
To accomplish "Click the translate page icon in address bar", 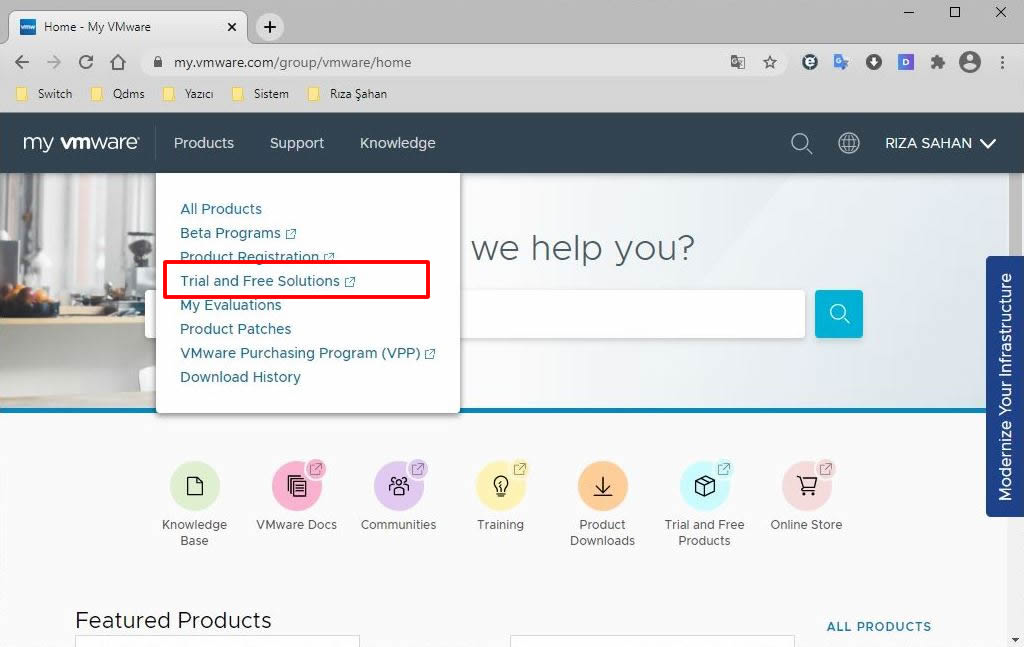I will 737,62.
